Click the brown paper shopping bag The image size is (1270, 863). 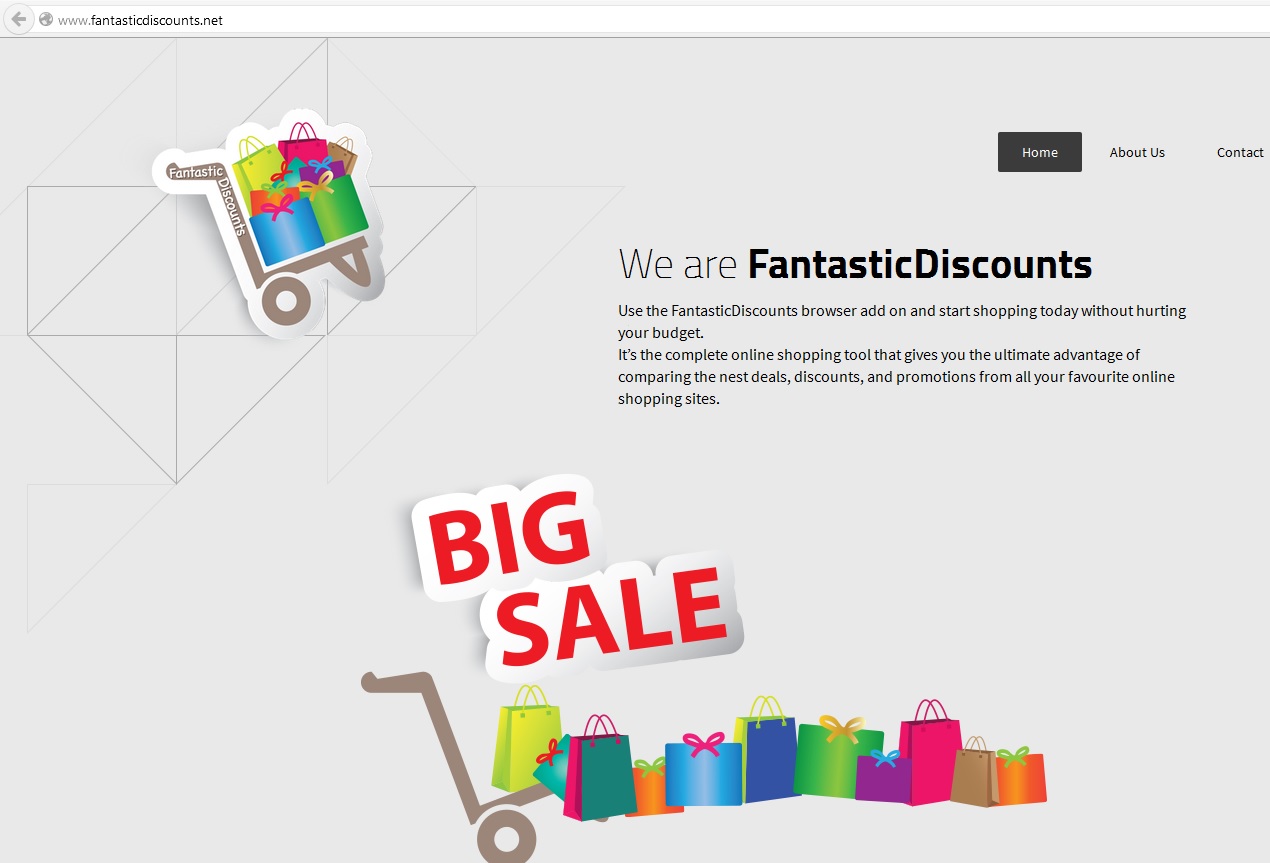coord(973,773)
